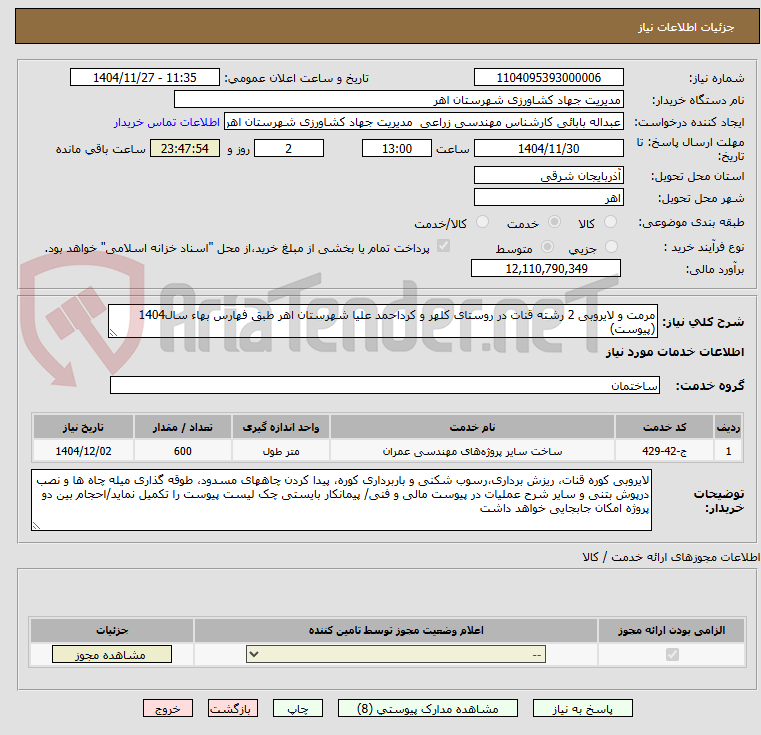Select the کالا radio button
Screen dimensions: 761x735
coord(610,222)
